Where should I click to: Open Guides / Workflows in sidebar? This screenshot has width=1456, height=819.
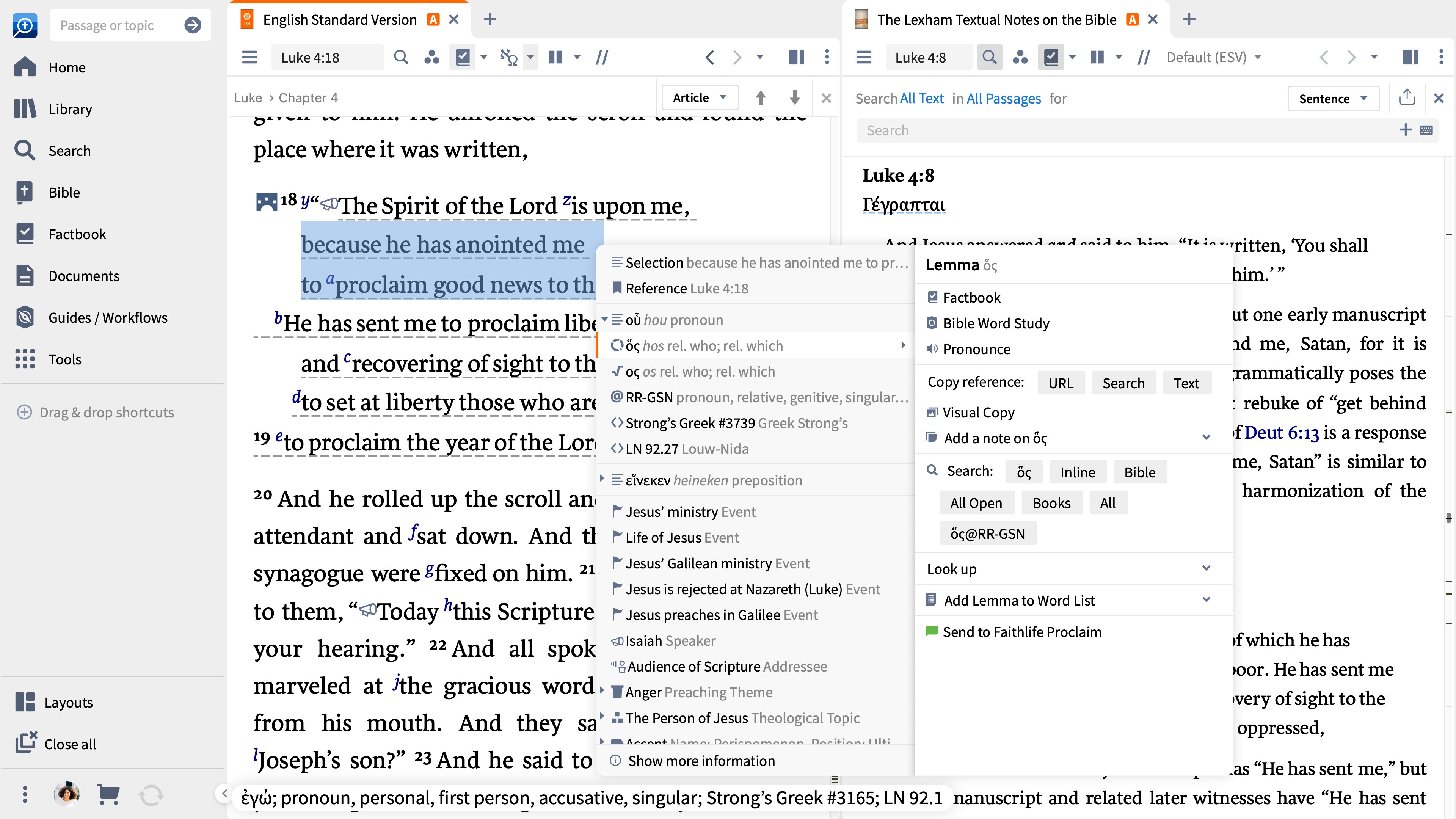(x=91, y=318)
